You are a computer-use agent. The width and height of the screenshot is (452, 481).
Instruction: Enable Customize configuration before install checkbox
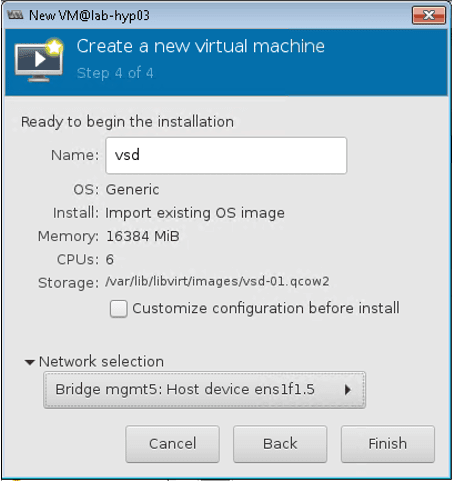[x=119, y=309]
